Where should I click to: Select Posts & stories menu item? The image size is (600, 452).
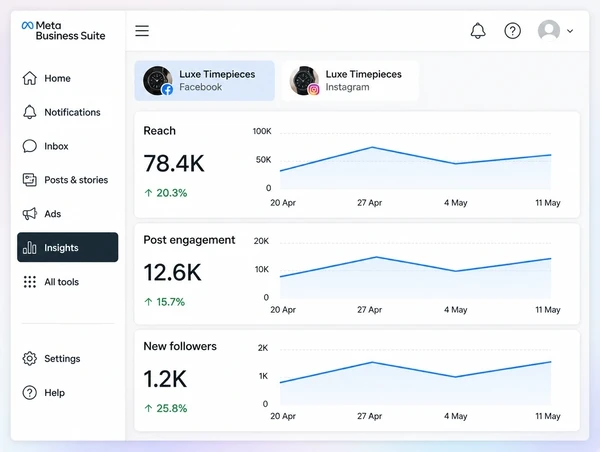[76, 179]
